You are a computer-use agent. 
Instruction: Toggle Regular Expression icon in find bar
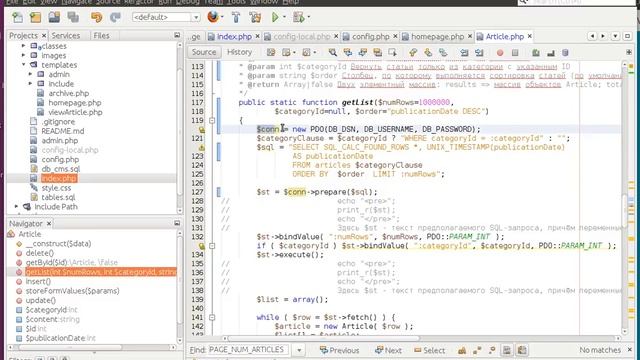pos(492,350)
